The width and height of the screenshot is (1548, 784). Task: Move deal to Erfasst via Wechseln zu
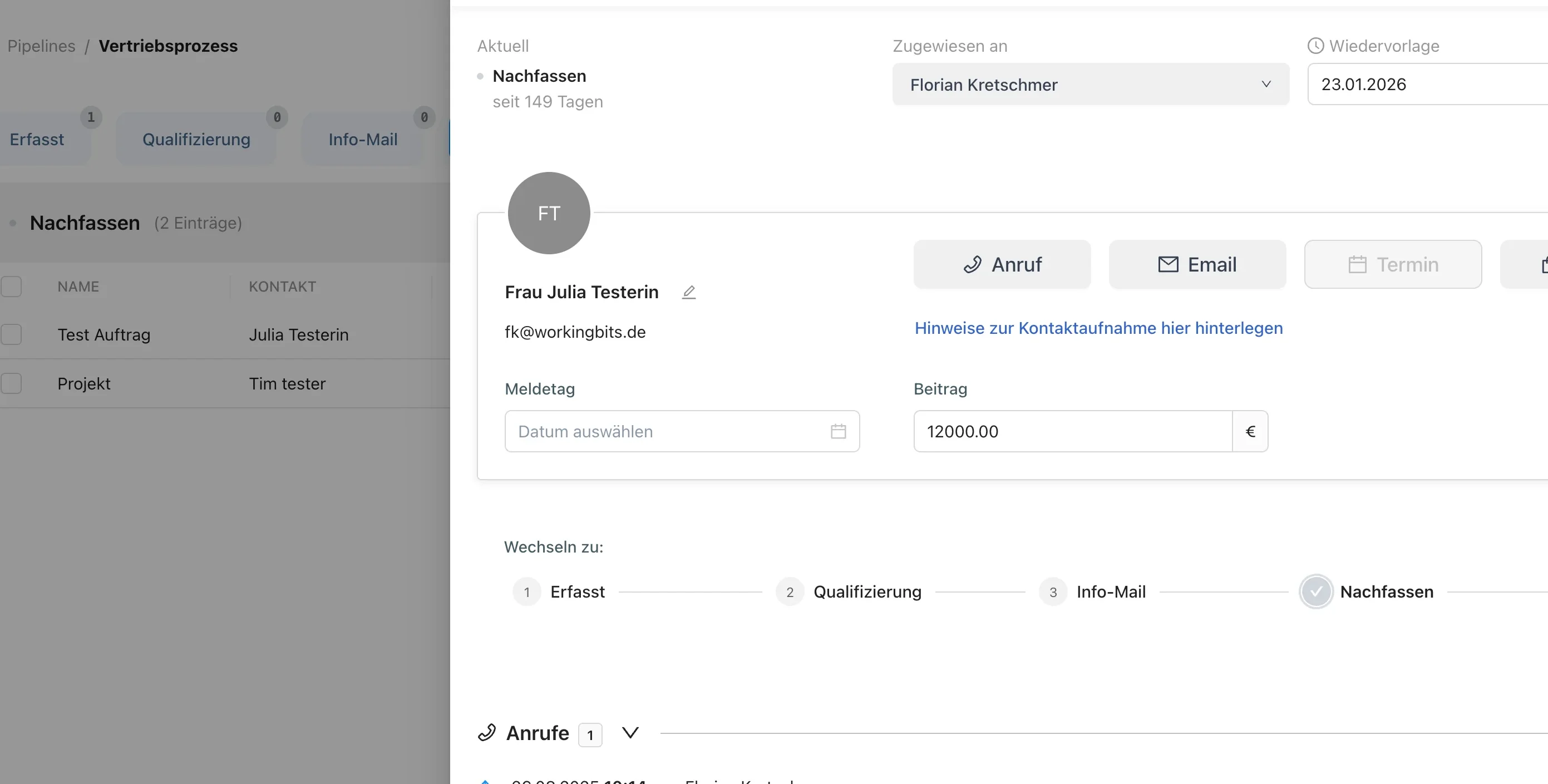click(x=577, y=591)
